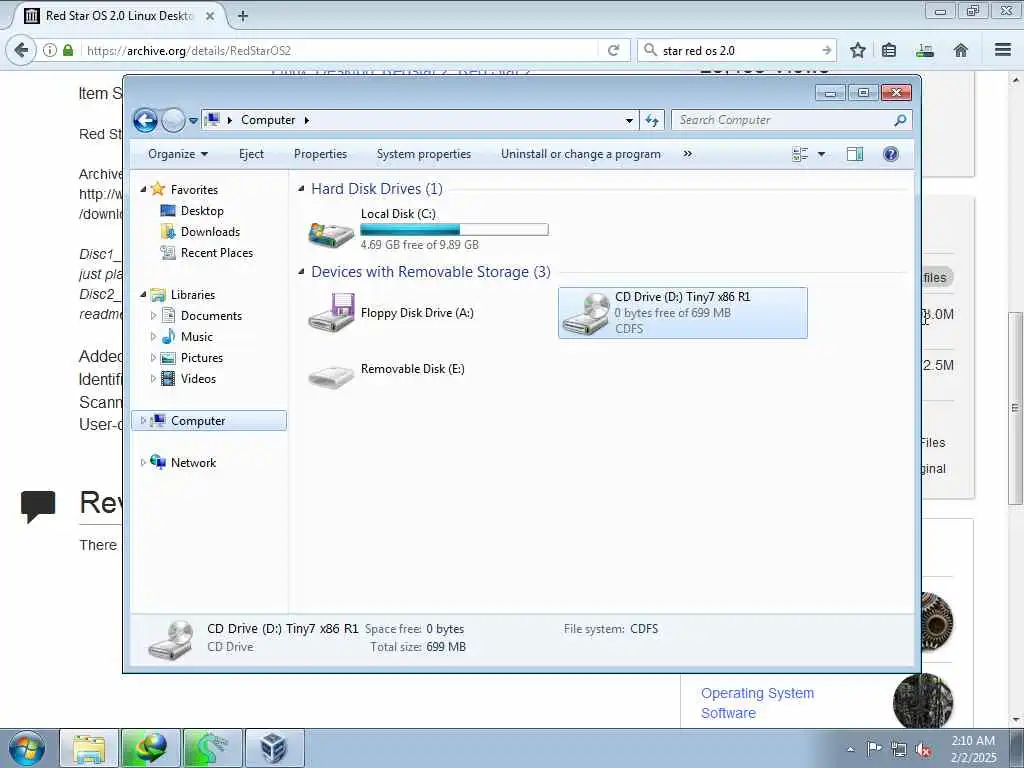Click the search magnifier in Explorer
Viewport: 1024px width, 768px height.
click(x=900, y=120)
